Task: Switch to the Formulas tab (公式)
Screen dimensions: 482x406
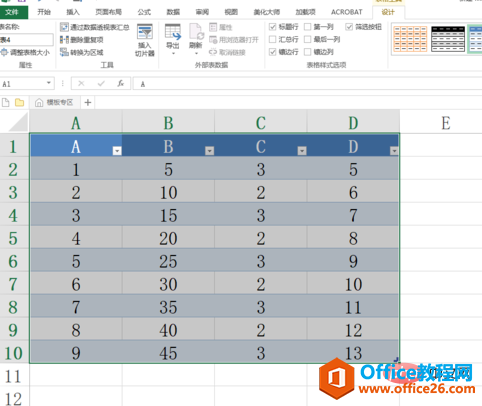Action: tap(144, 12)
